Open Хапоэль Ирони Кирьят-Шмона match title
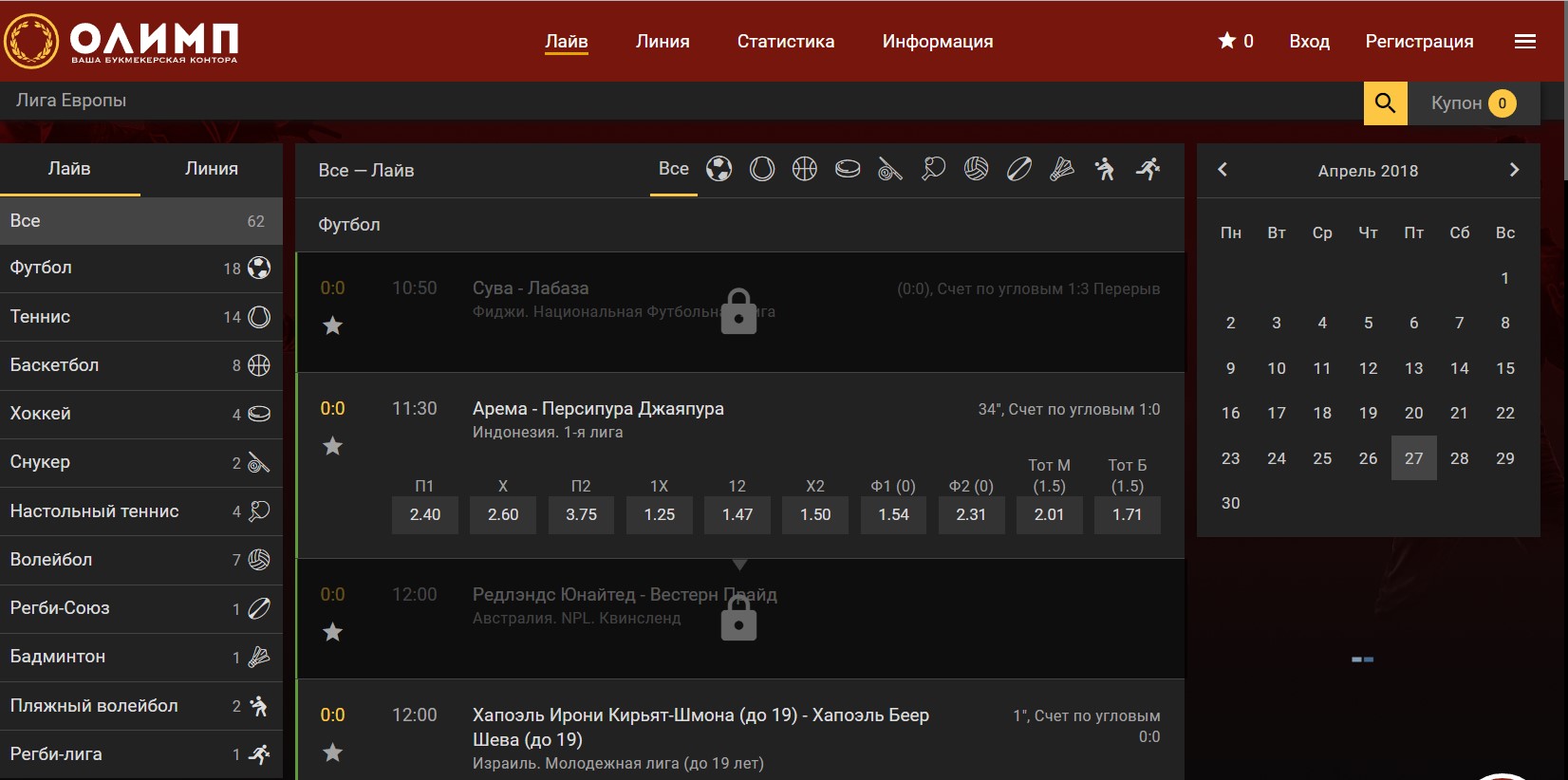This screenshot has height=780, width=1568. [700, 727]
